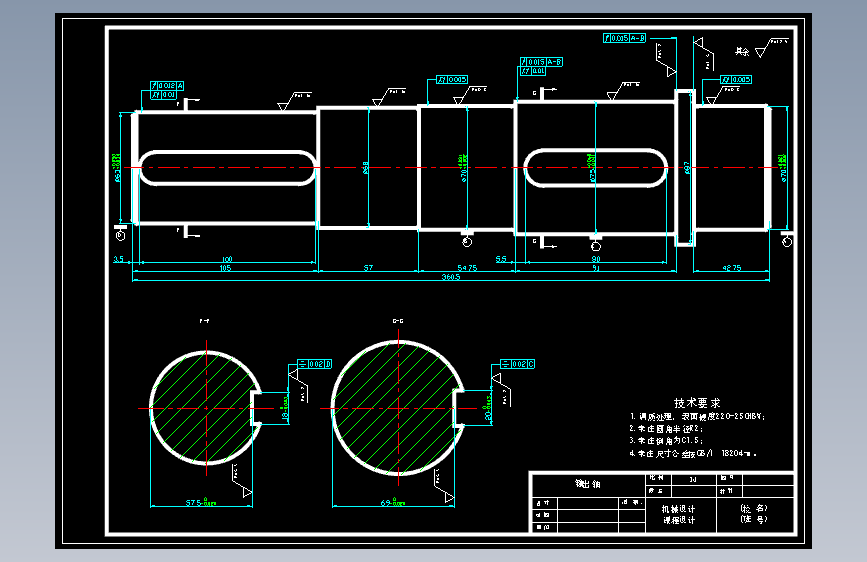Click the 57.5 section depth dimension
This screenshot has width=867, height=562.
[201, 502]
